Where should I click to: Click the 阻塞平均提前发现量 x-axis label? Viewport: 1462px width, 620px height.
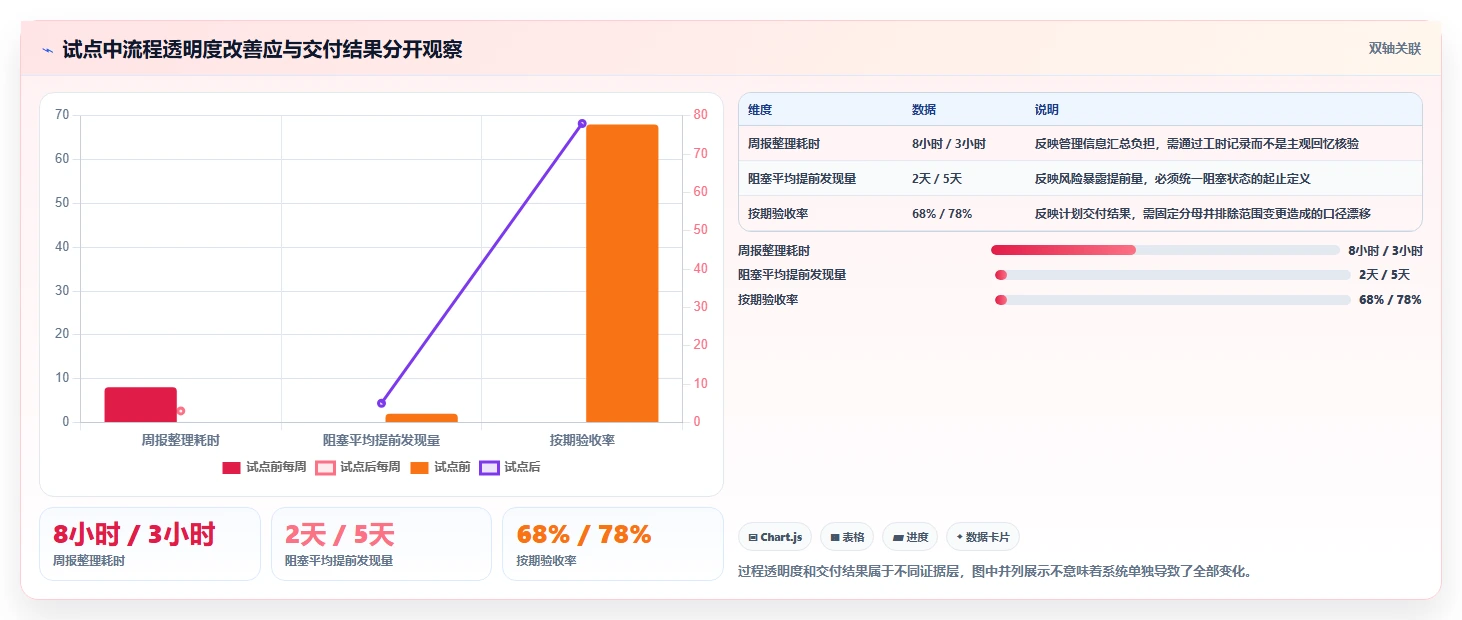(x=381, y=440)
